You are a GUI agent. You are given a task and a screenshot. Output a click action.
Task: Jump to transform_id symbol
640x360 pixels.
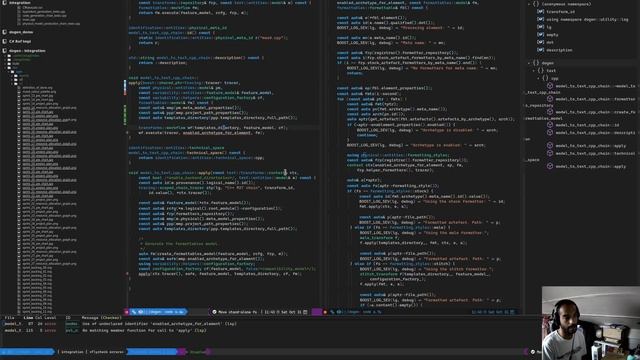560,11
